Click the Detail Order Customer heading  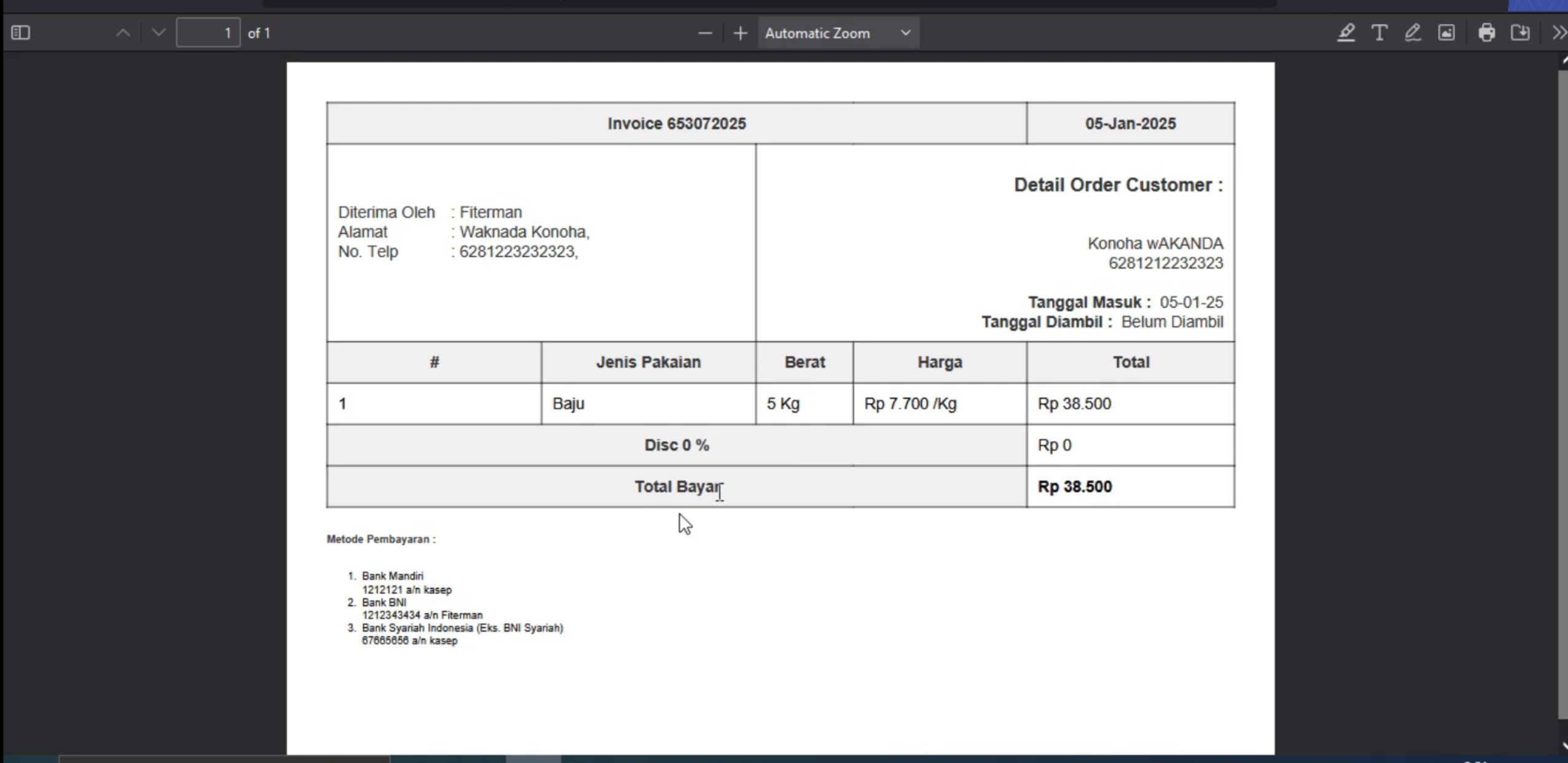pyautogui.click(x=1118, y=185)
